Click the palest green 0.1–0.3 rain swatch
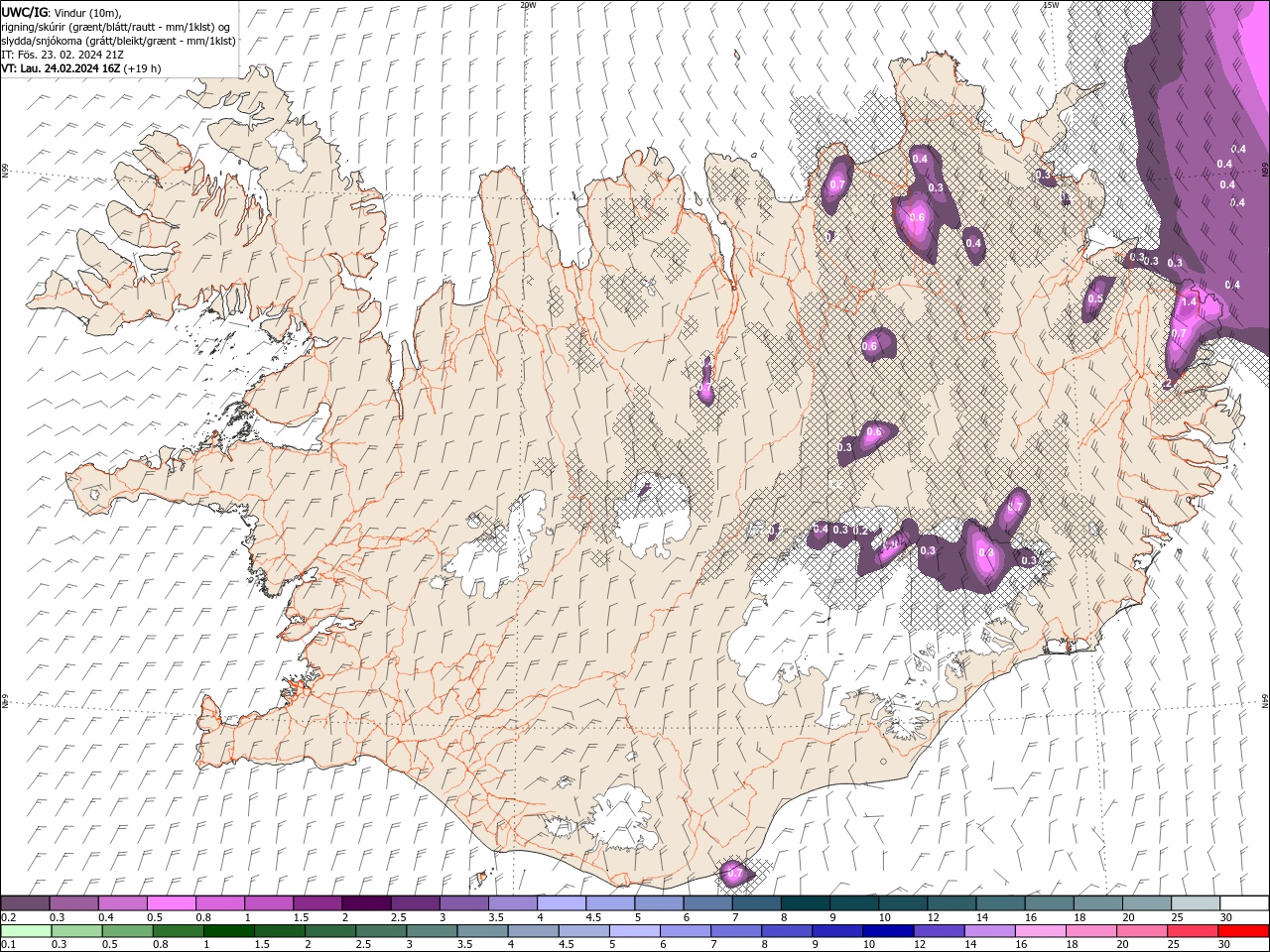 [27, 931]
